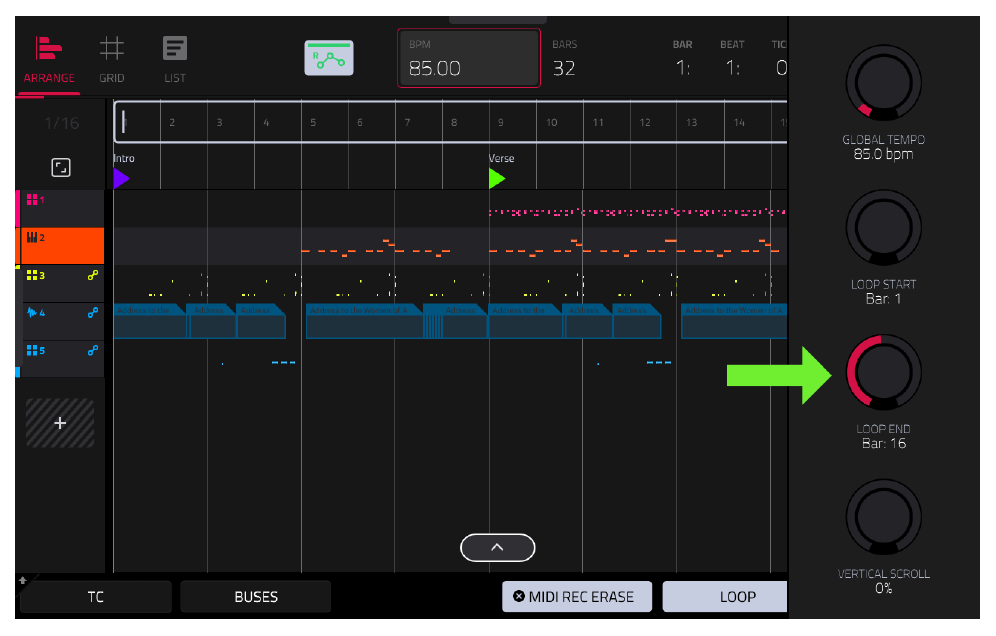This screenshot has width=996, height=636.
Task: Open the Buses button
Action: (x=256, y=597)
